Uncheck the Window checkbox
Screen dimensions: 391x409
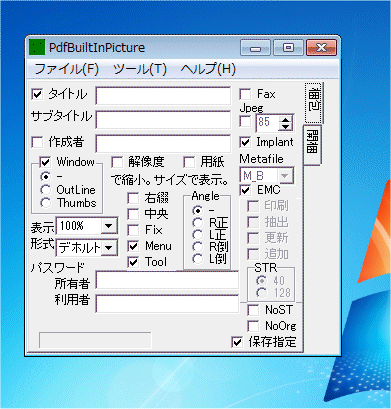[x=45, y=162]
